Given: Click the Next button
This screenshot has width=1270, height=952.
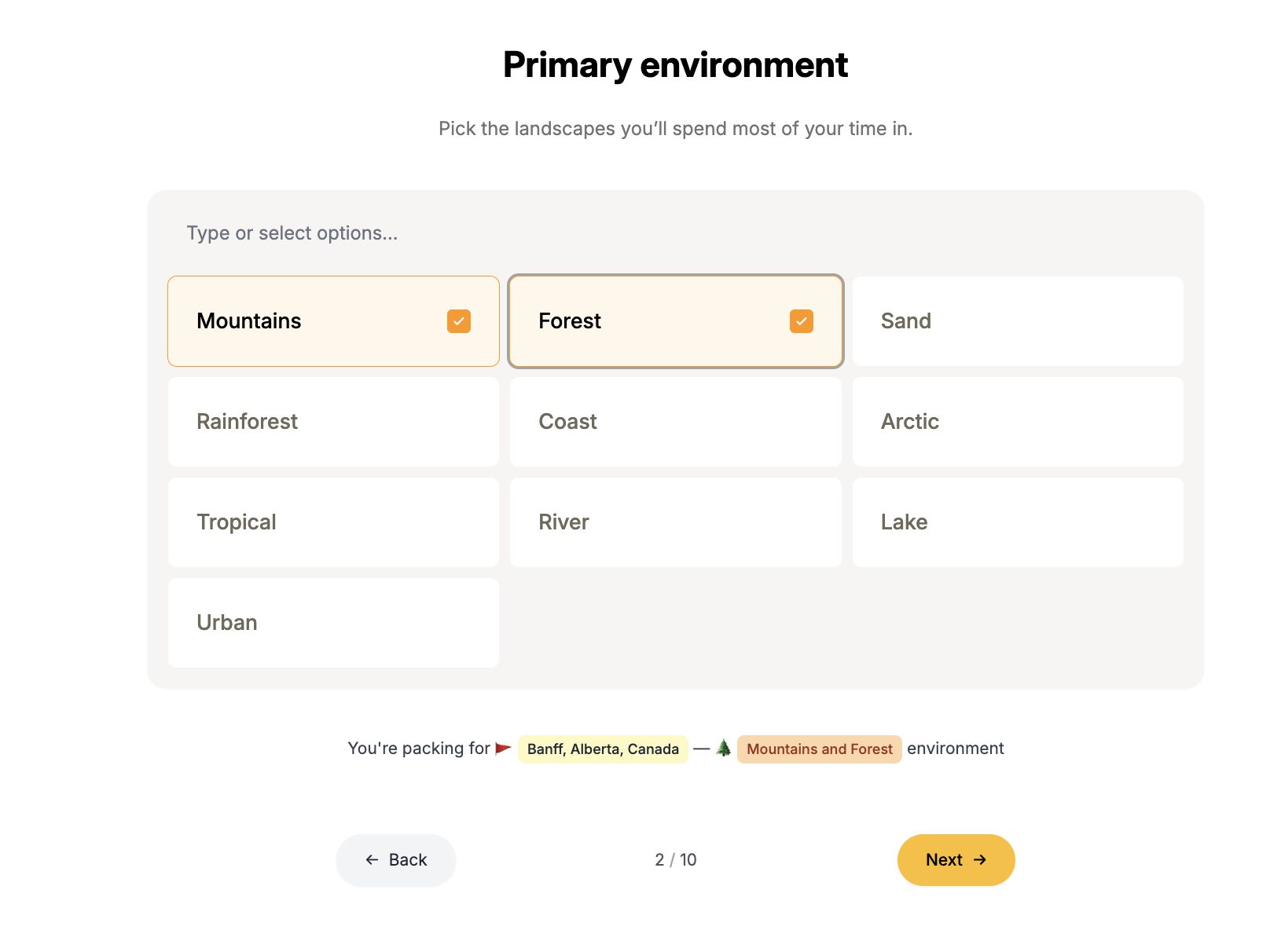Looking at the screenshot, I should [x=956, y=860].
